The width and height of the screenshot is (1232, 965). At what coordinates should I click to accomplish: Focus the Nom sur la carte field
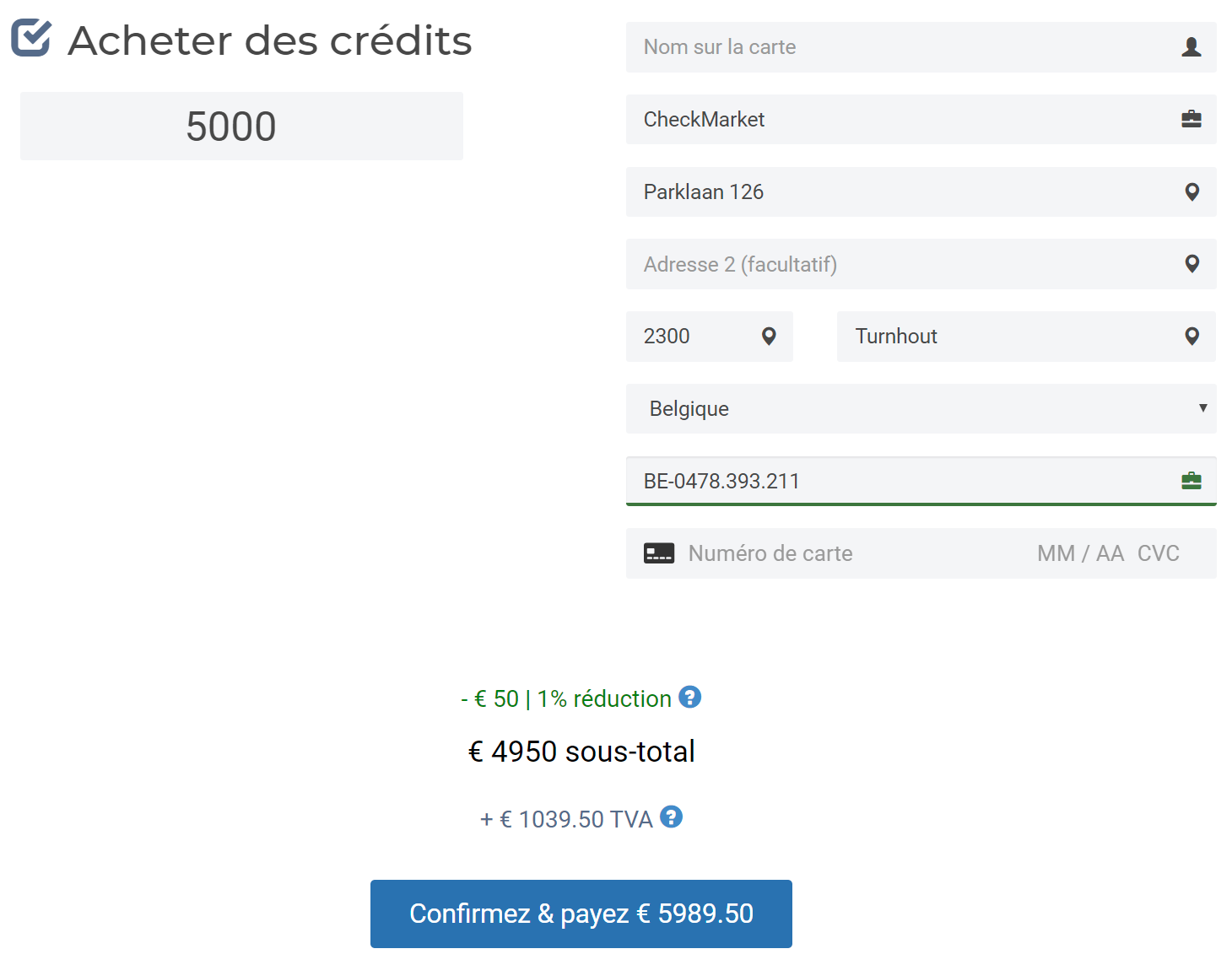pos(921,47)
